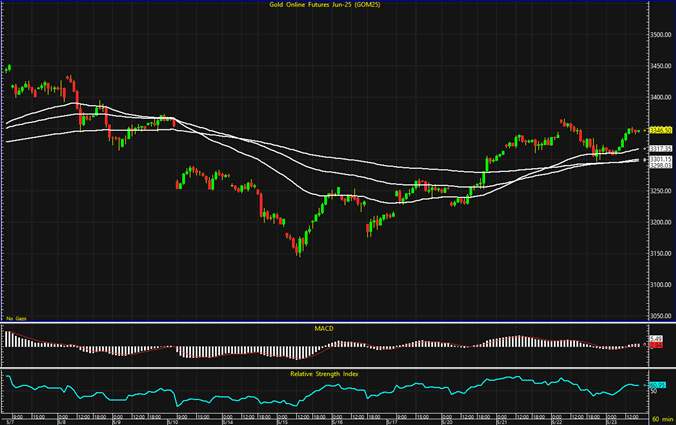Click the 3301.15 moving average price tag

[x=658, y=159]
